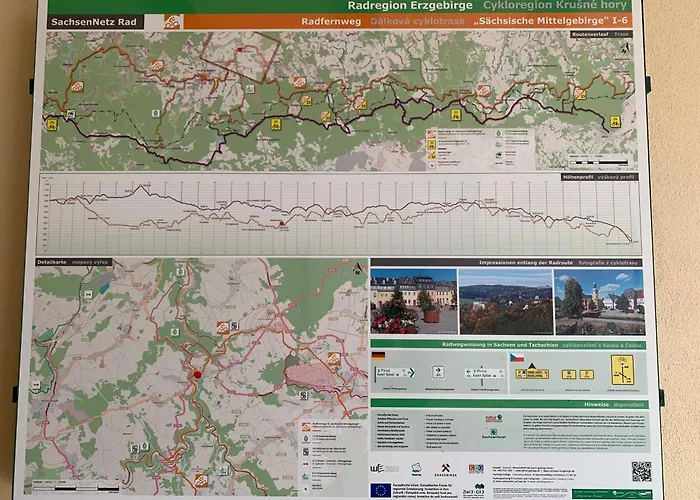Click the Erzgebirge crossed hammers logo
Image resolution: width=700 pixels, height=500 pixels.
click(444, 468)
